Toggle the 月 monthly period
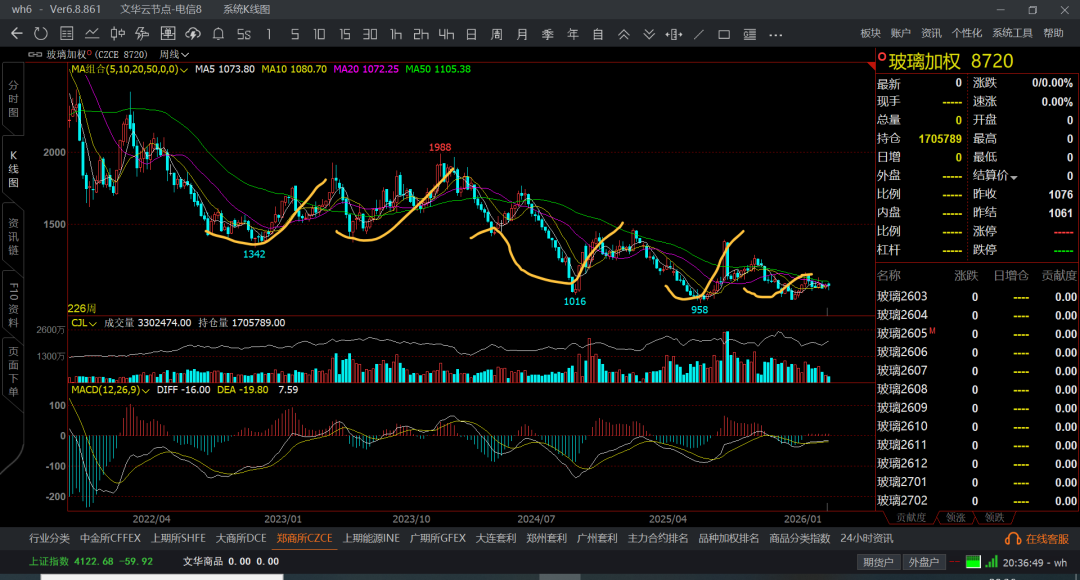The width and height of the screenshot is (1080, 580). coord(522,34)
